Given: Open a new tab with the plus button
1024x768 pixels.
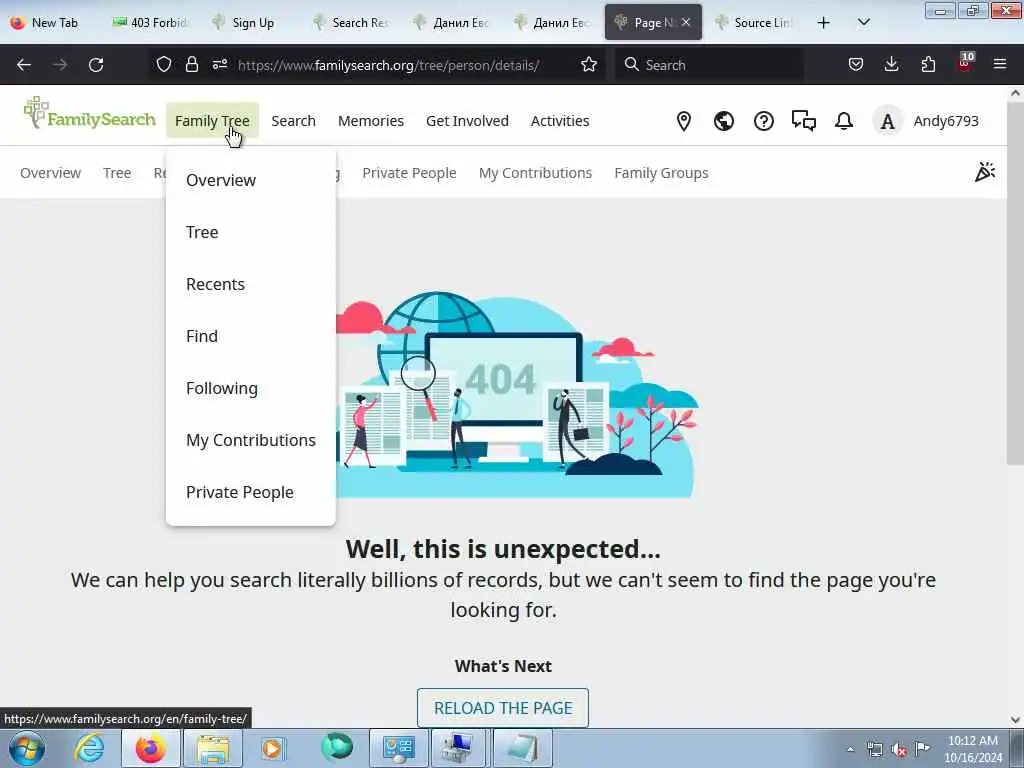Looking at the screenshot, I should 824,23.
